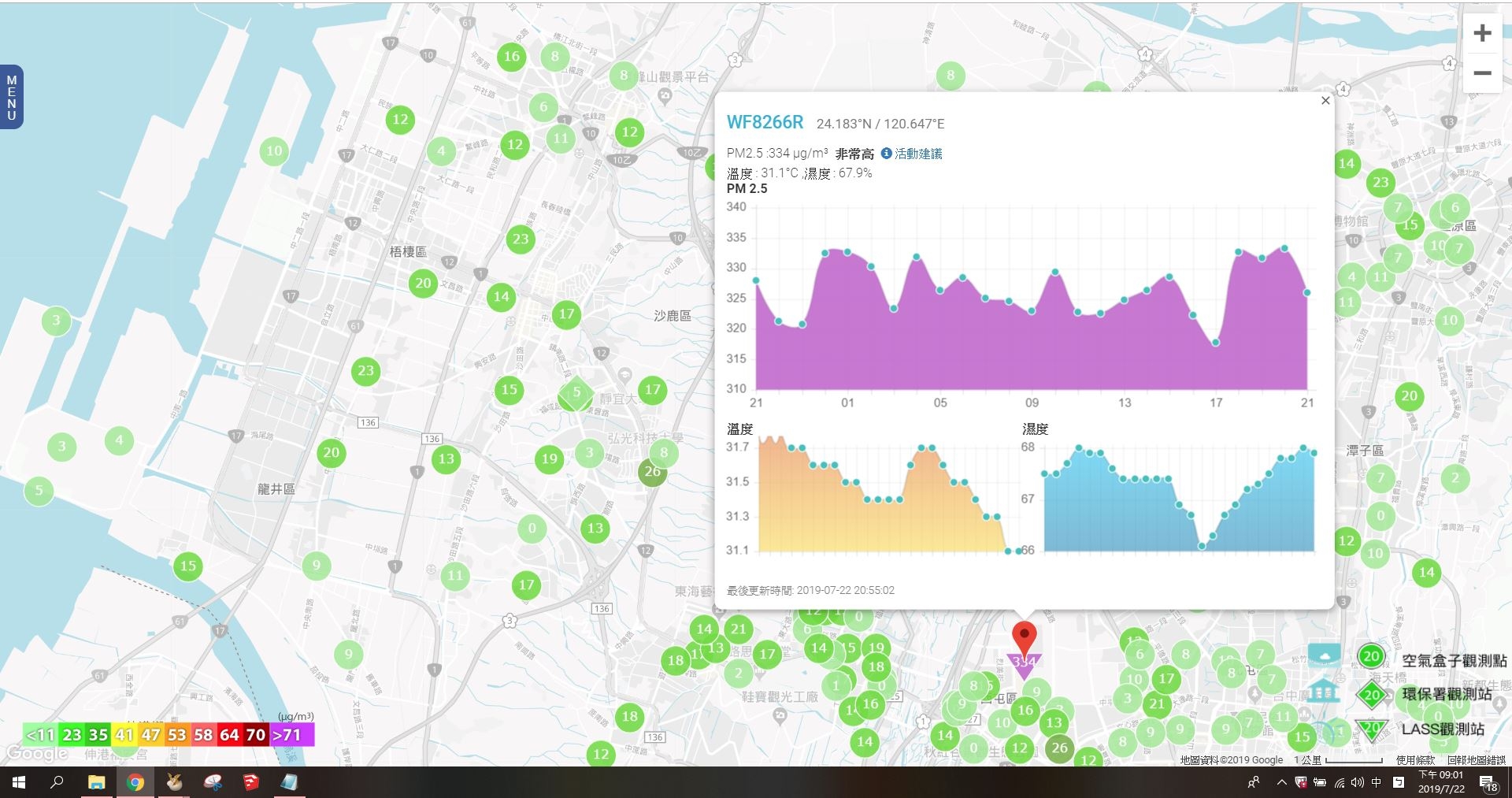Click the 最後更新時間 timestamp text
The image size is (1512, 798).
pyautogui.click(x=810, y=590)
